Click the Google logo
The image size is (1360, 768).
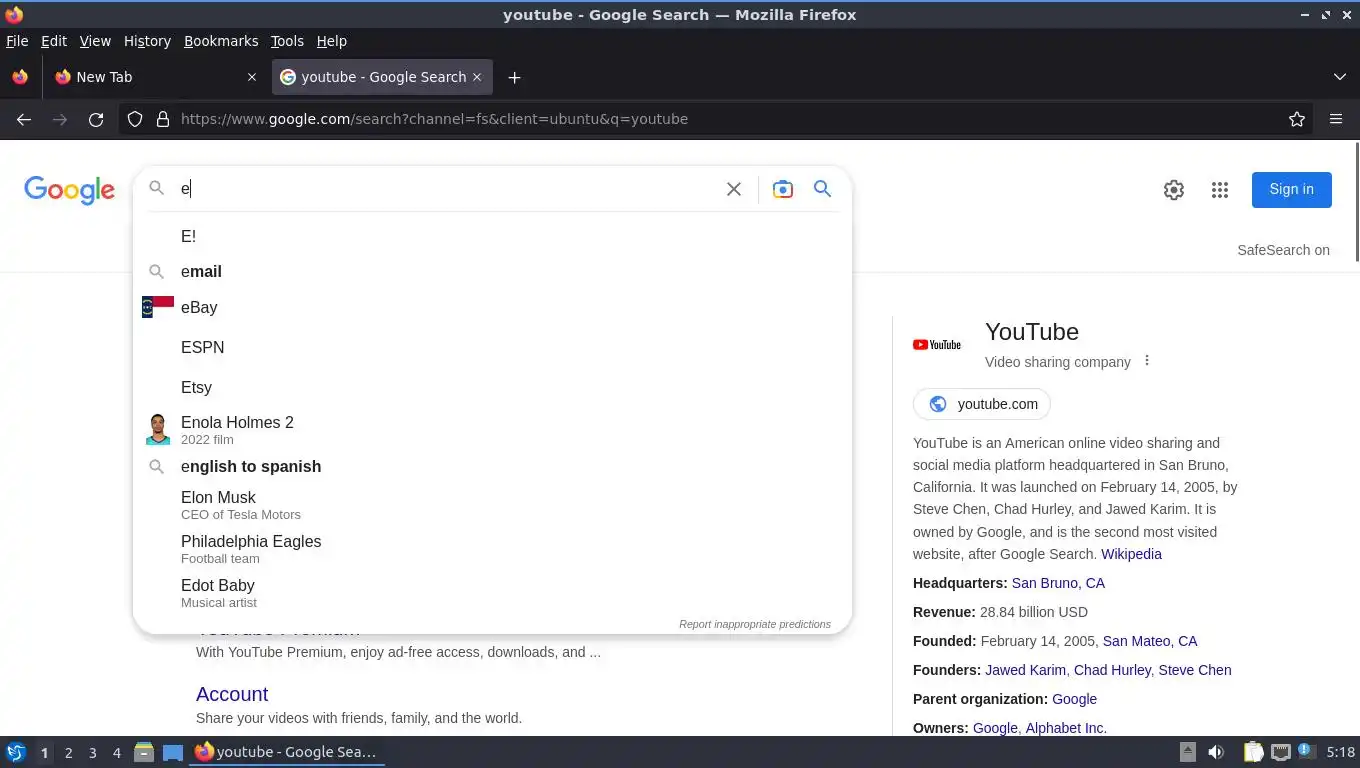(70, 190)
